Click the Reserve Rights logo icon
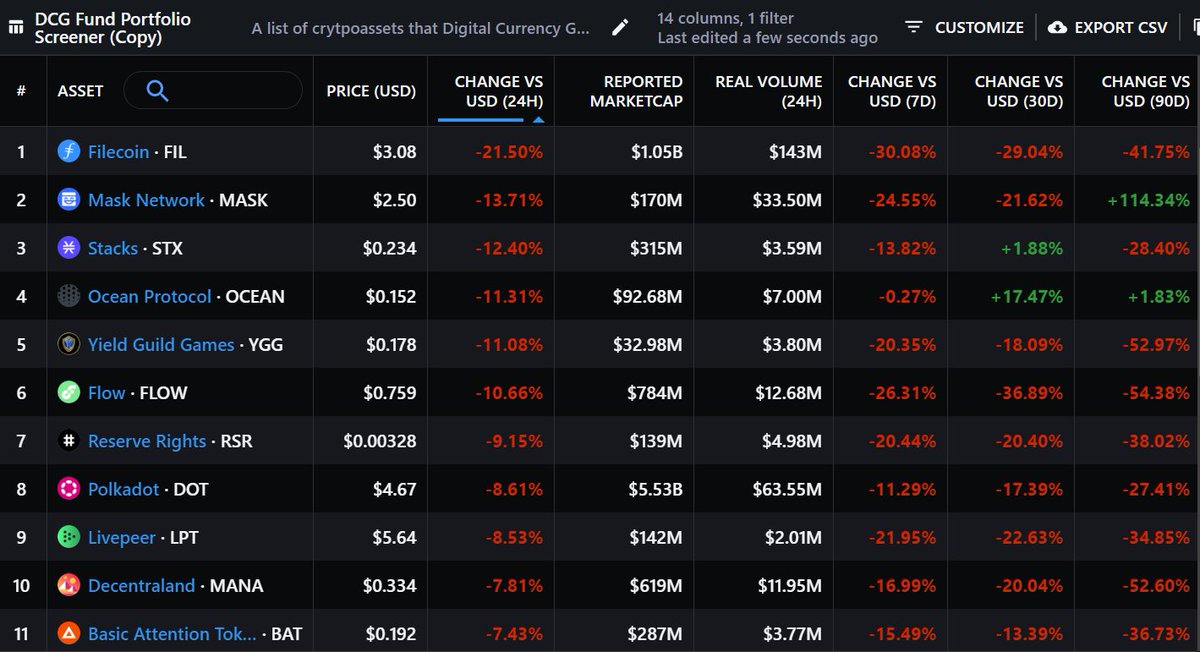The width and height of the screenshot is (1200, 652). pos(69,441)
